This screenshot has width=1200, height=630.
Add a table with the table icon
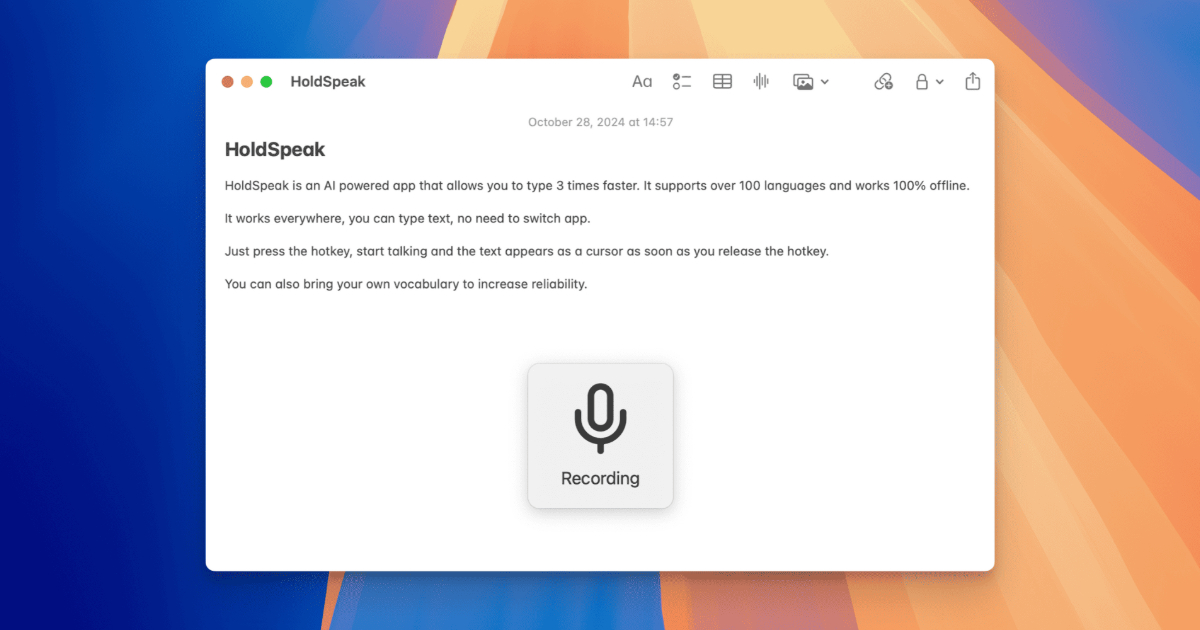click(722, 82)
